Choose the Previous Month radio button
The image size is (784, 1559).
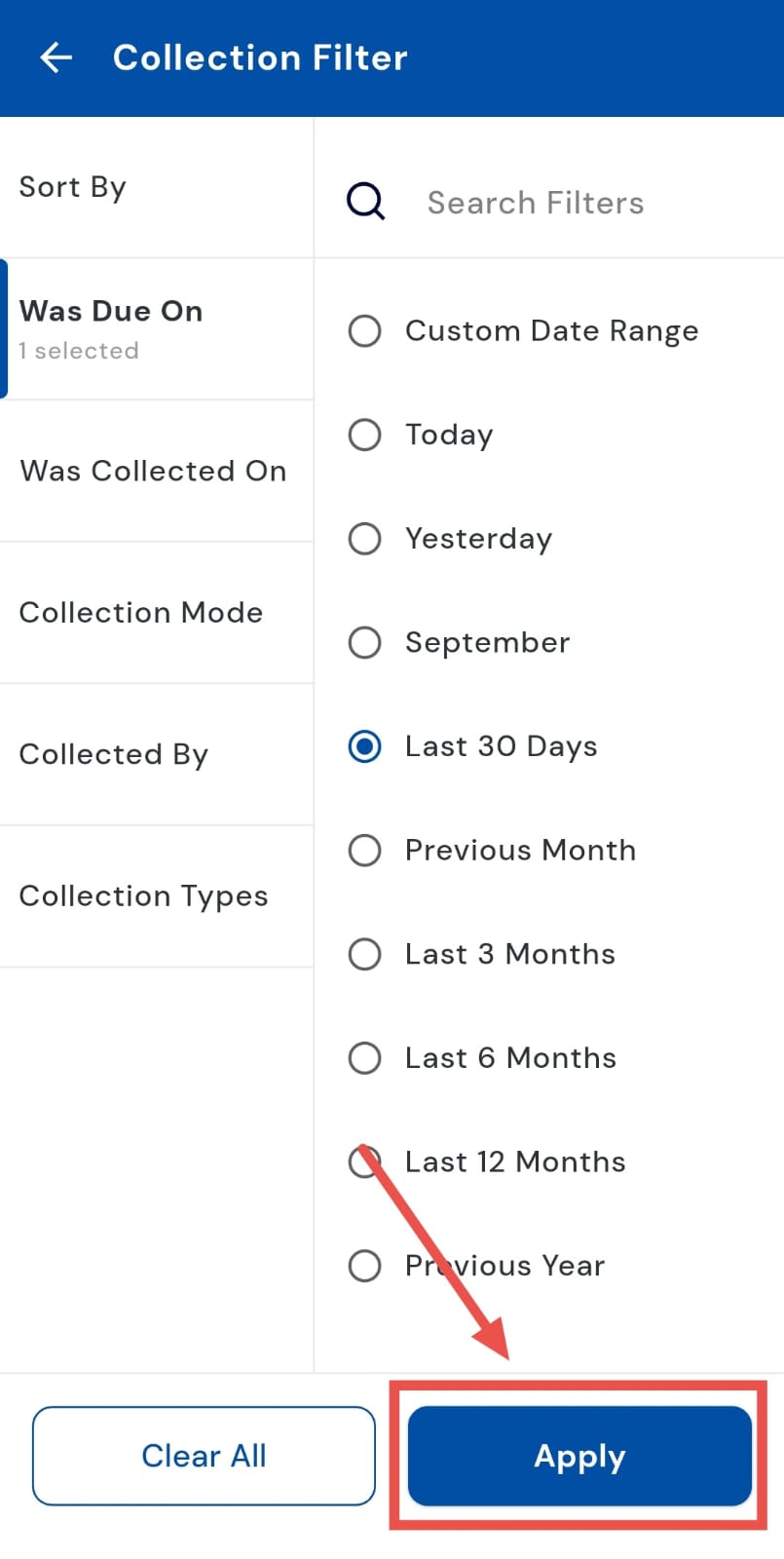click(364, 851)
